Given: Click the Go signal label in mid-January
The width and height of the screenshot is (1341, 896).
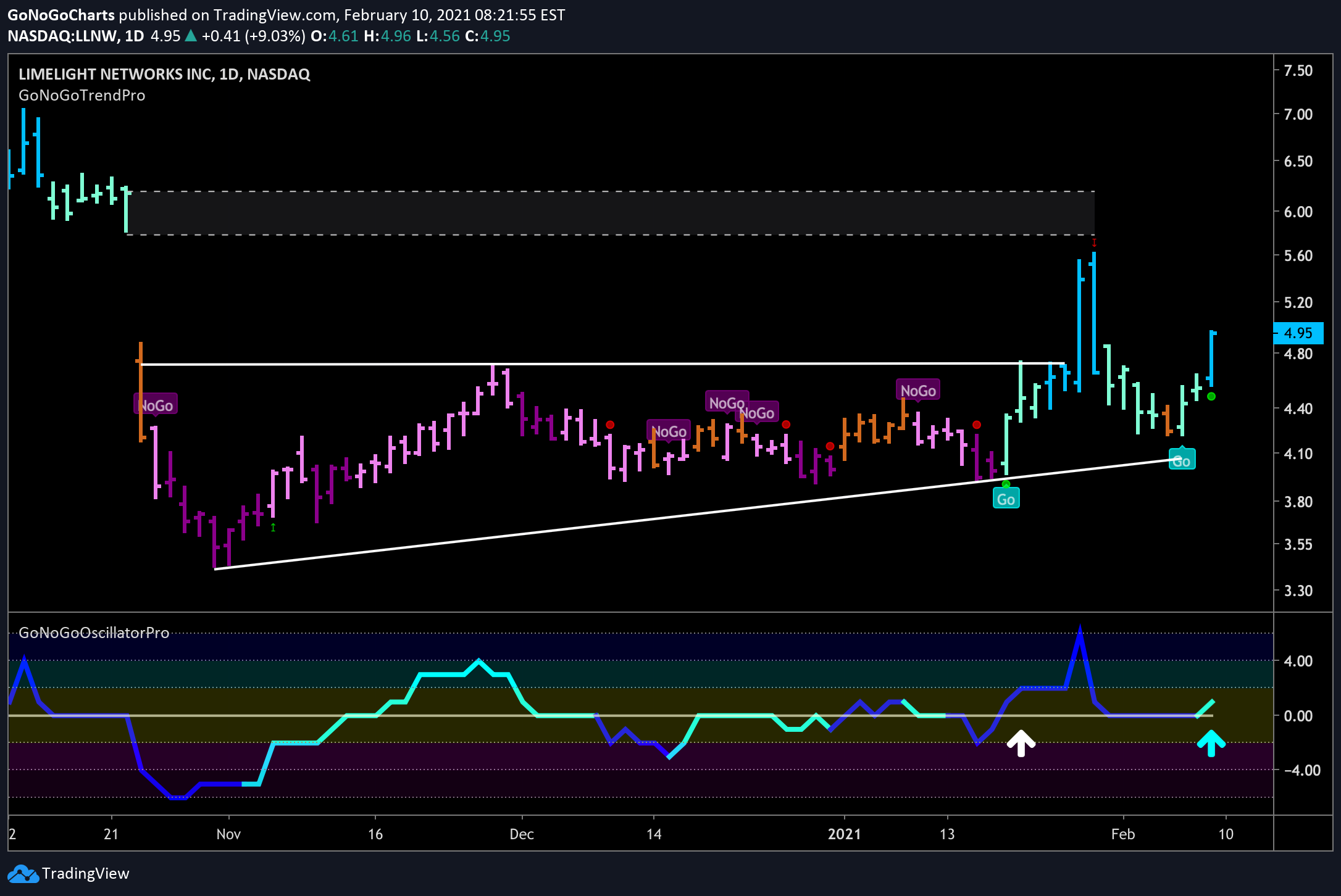Looking at the screenshot, I should pos(1006,499).
